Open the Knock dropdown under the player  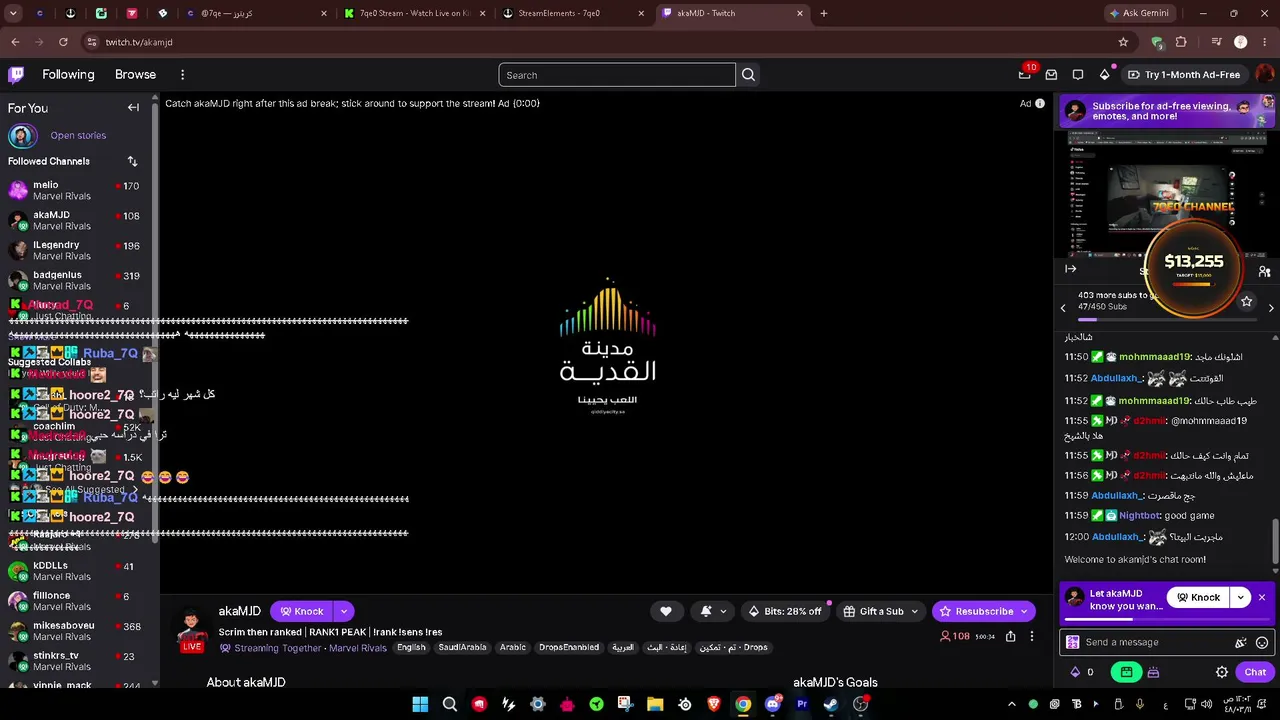[344, 612]
